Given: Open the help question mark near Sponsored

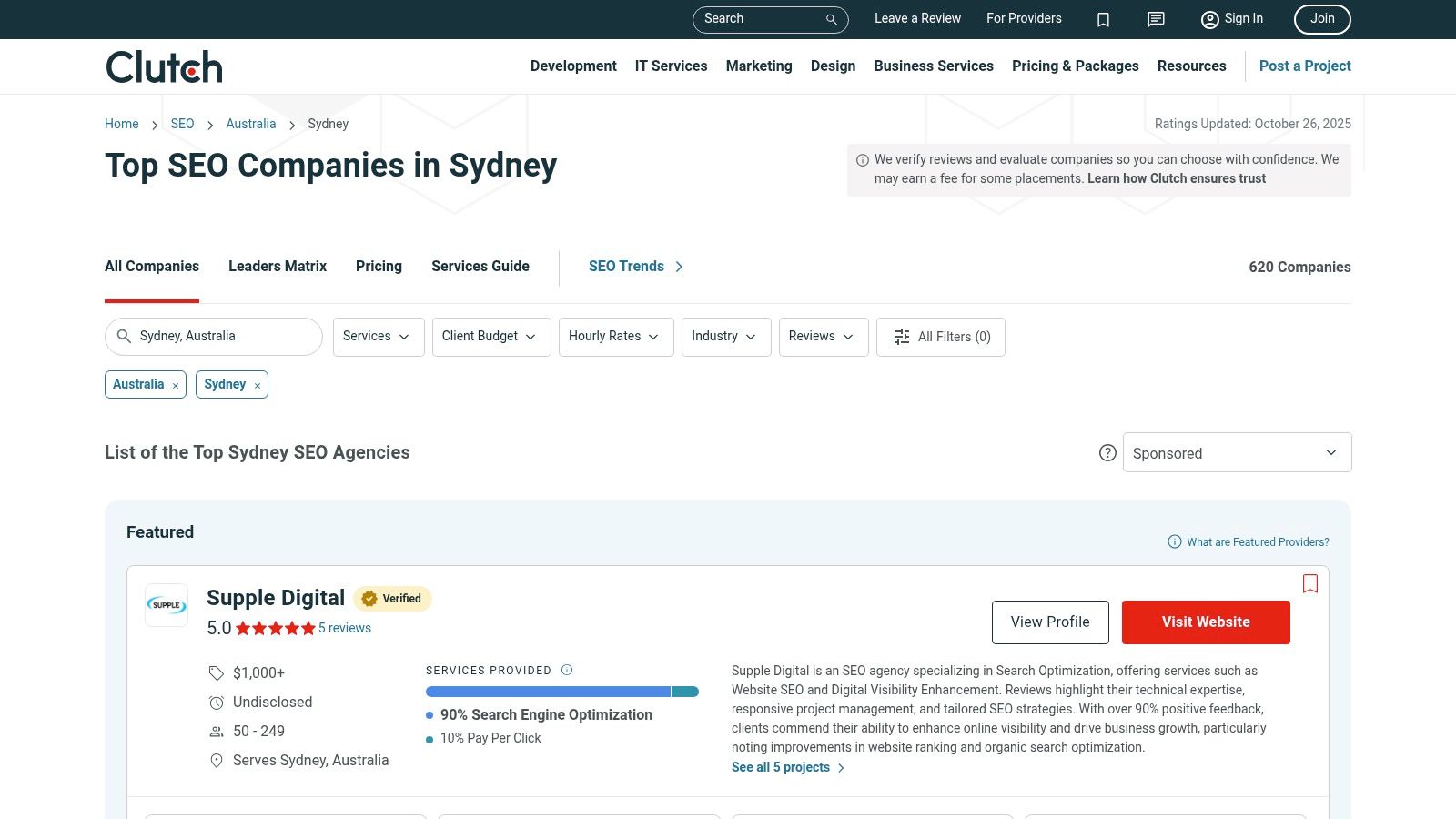Looking at the screenshot, I should tap(1107, 452).
